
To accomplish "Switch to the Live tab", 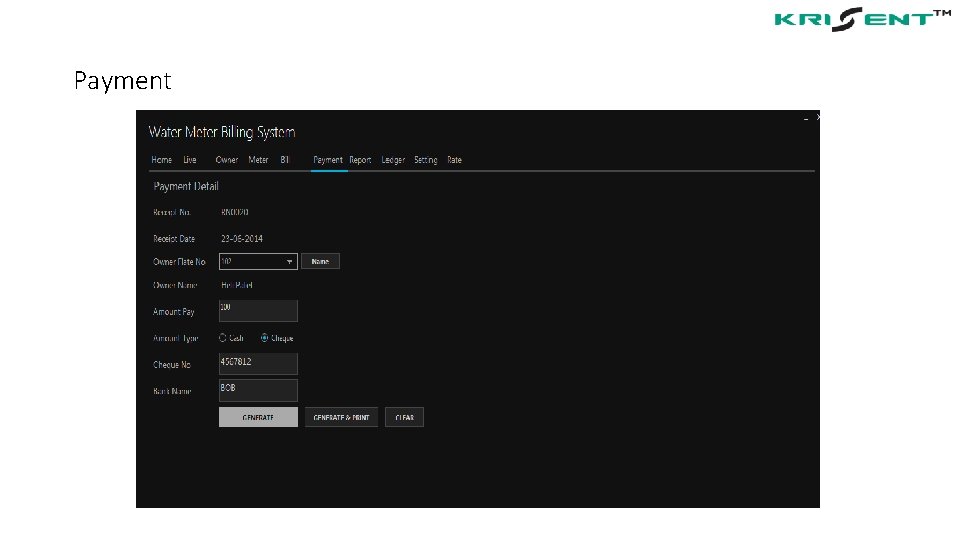I will point(190,160).
